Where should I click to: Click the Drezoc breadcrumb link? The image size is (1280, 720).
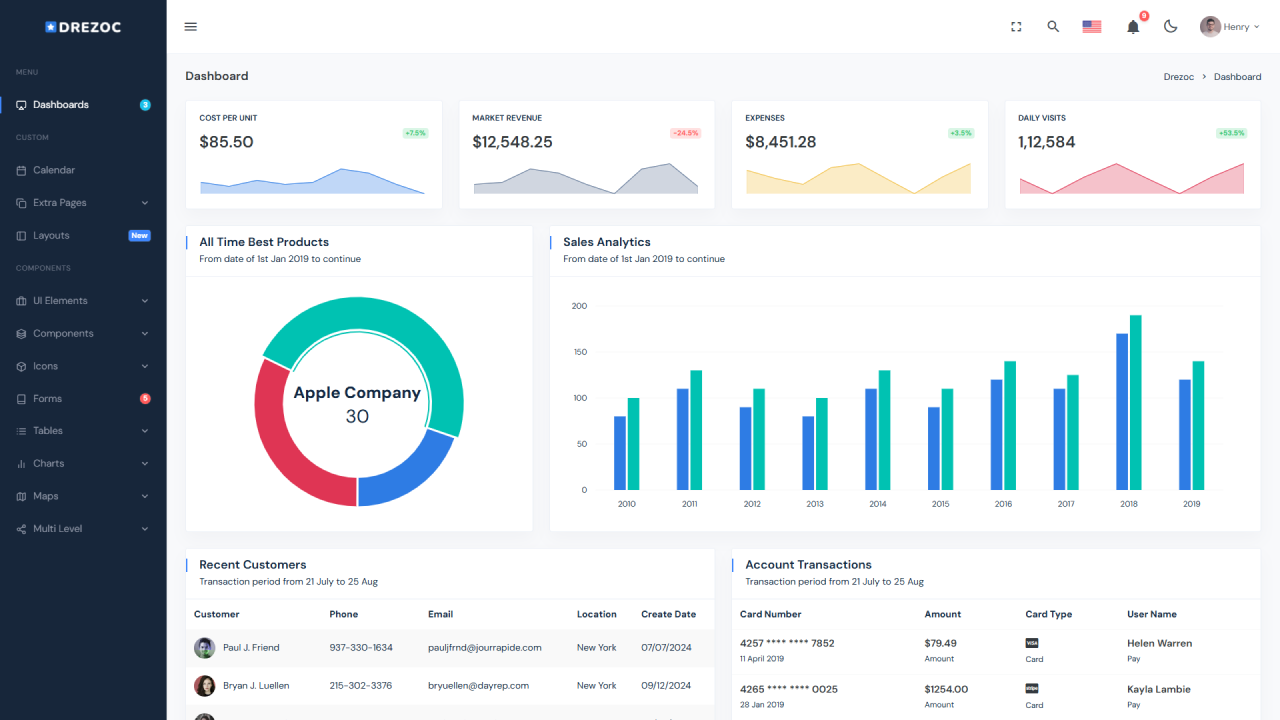pos(1178,77)
